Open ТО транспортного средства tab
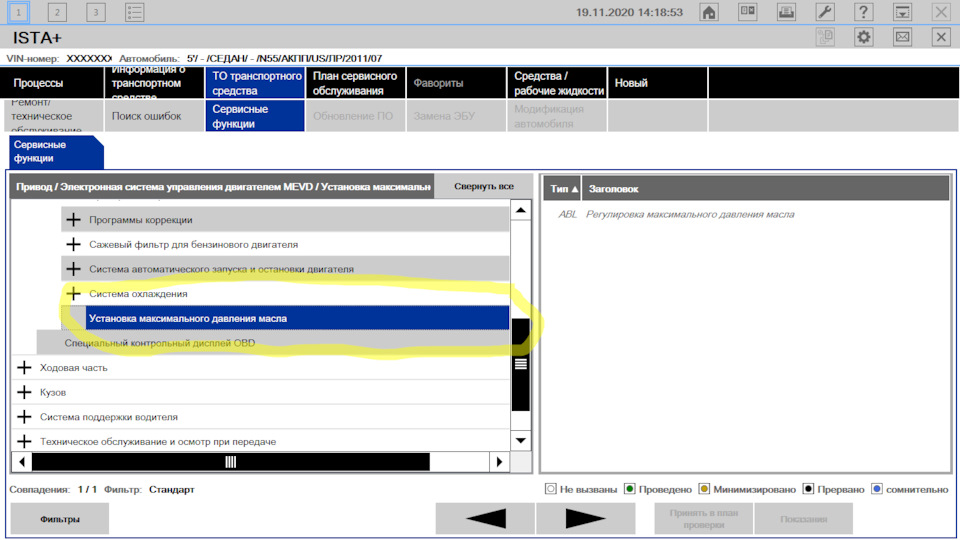The width and height of the screenshot is (960, 540). [x=255, y=83]
